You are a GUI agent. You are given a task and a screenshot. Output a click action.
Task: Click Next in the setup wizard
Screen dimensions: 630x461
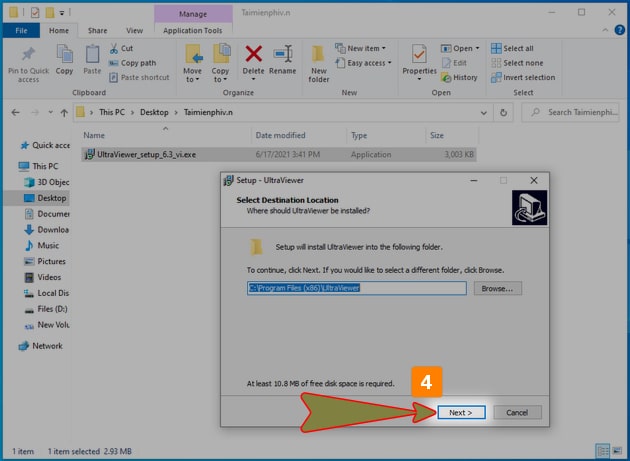[461, 412]
